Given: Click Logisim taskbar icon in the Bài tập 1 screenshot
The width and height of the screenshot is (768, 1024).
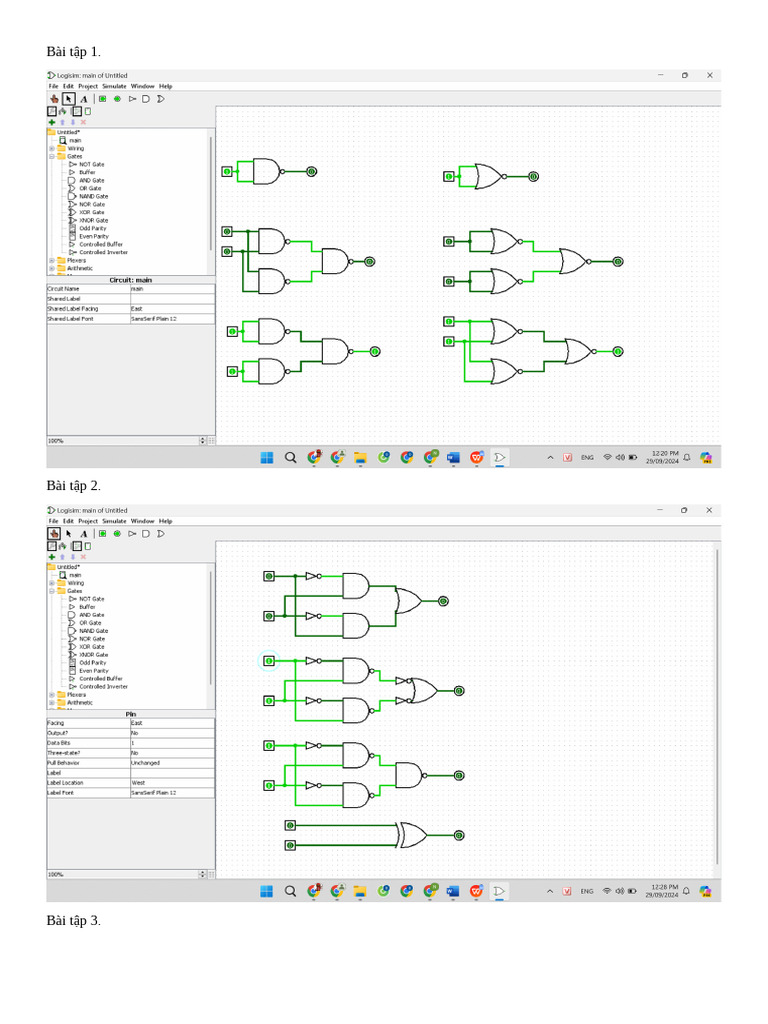Looking at the screenshot, I should click(x=500, y=458).
